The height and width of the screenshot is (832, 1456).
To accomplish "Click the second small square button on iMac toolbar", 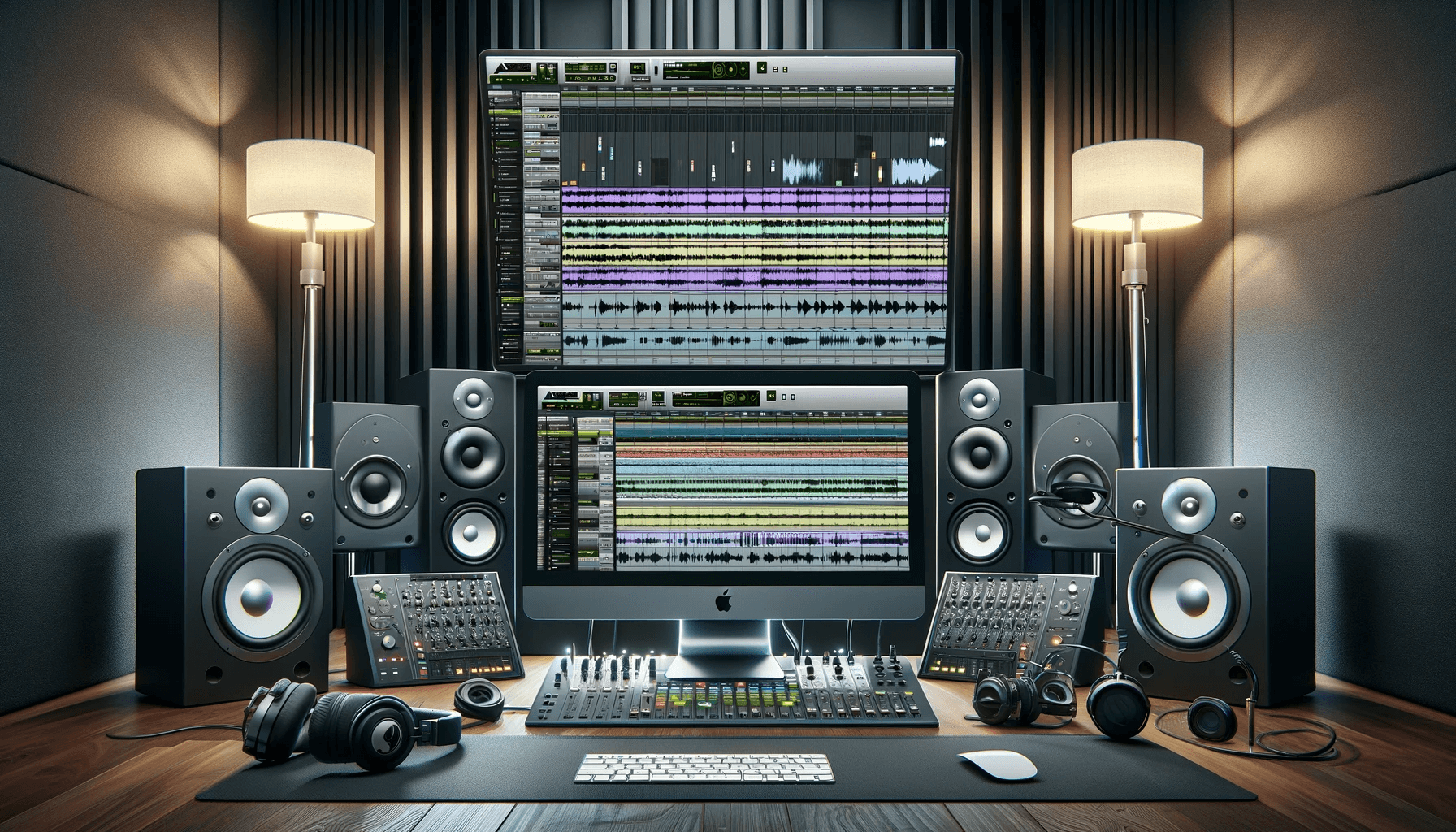I will click(793, 396).
